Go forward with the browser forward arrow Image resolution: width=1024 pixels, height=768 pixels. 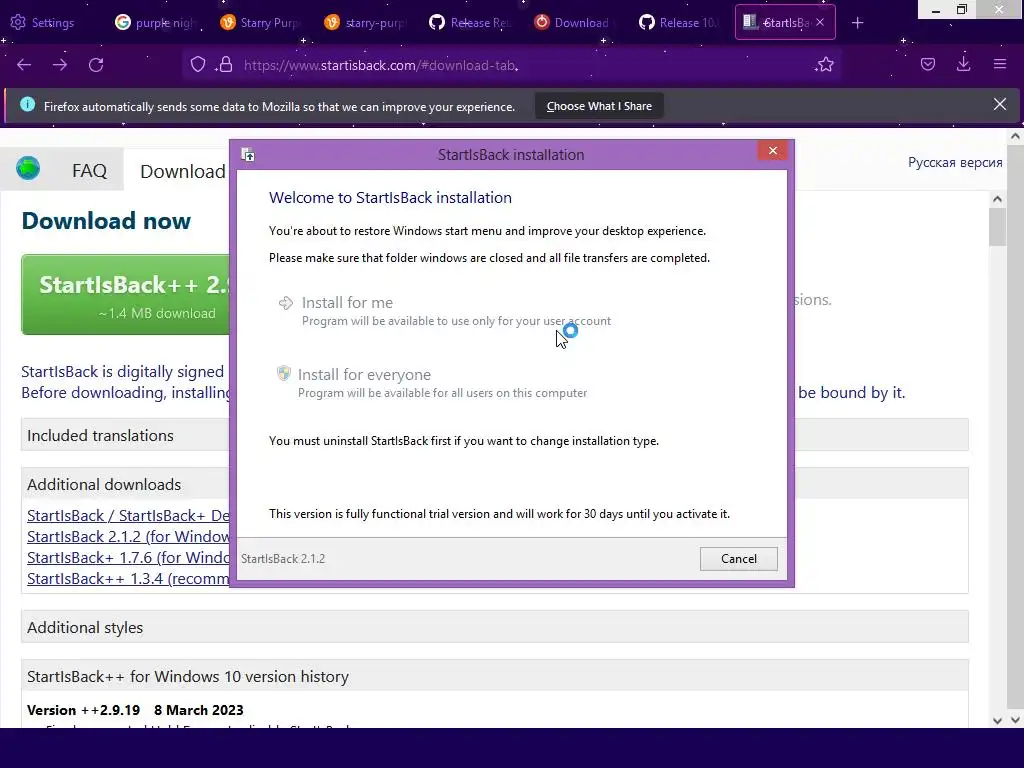point(60,65)
